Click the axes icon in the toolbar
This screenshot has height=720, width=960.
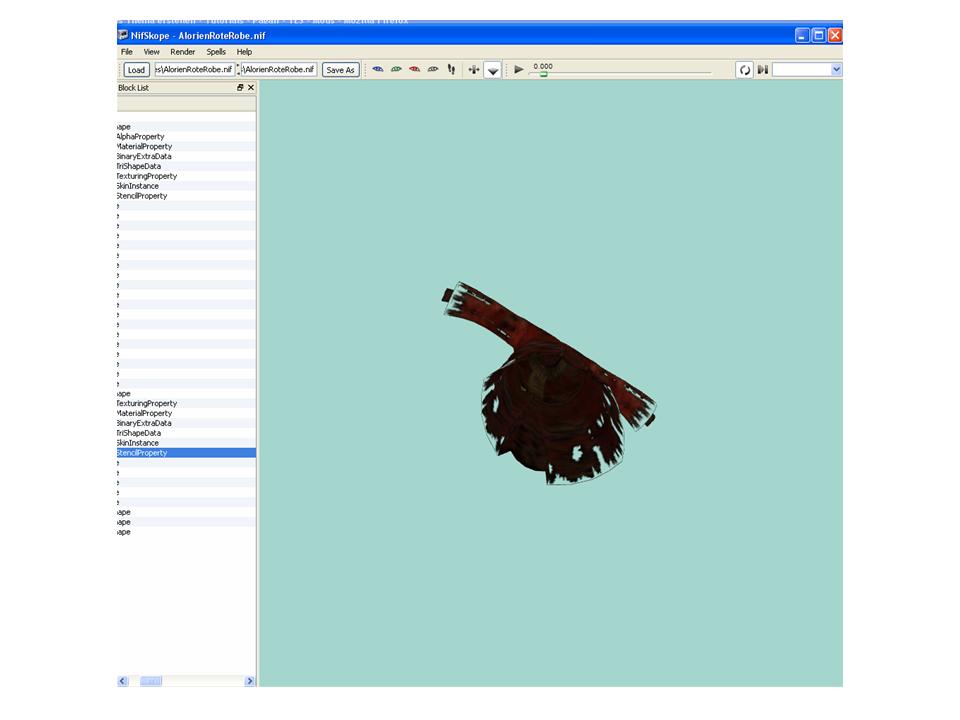[x=473, y=70]
